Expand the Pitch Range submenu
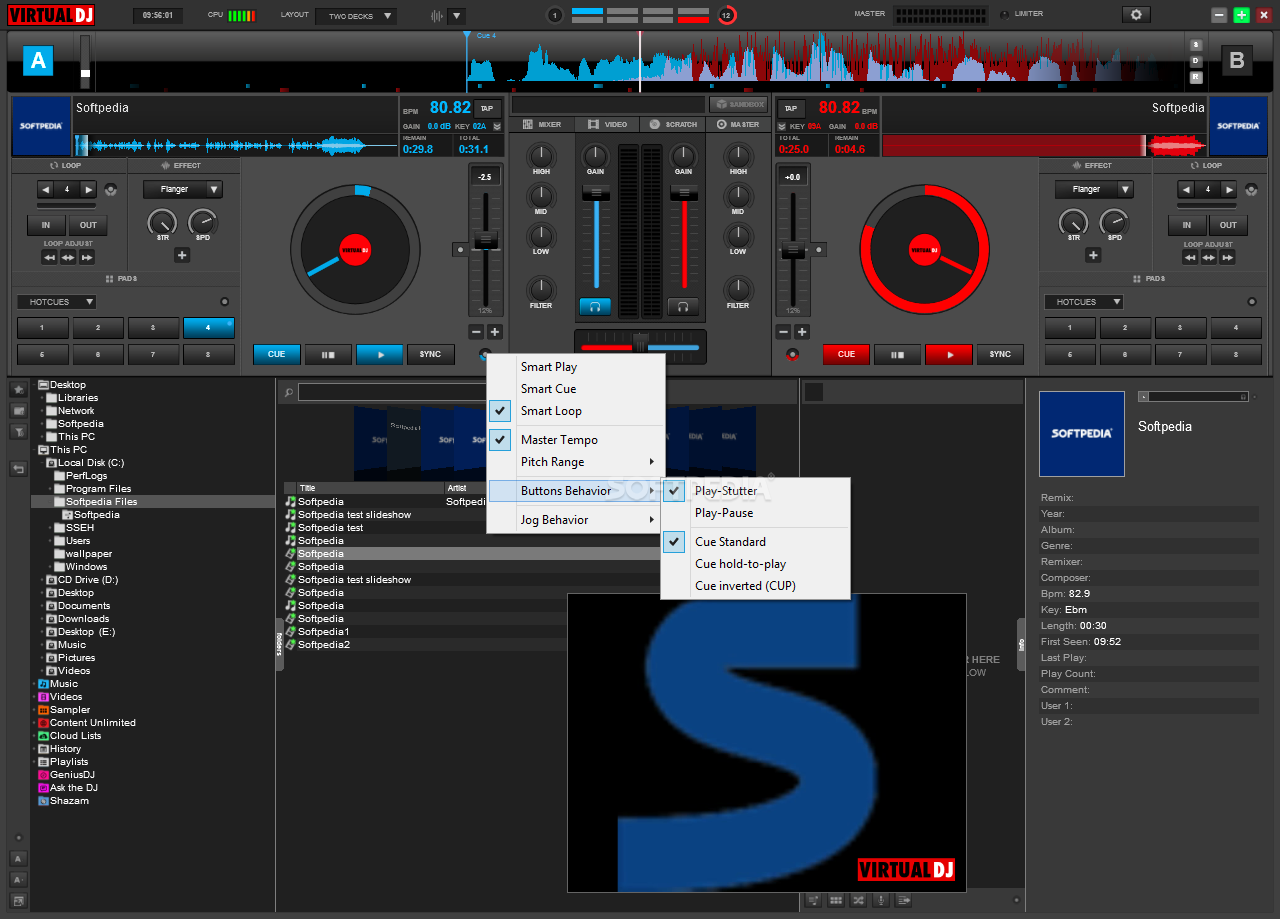Viewport: 1280px width, 919px height. pos(576,462)
